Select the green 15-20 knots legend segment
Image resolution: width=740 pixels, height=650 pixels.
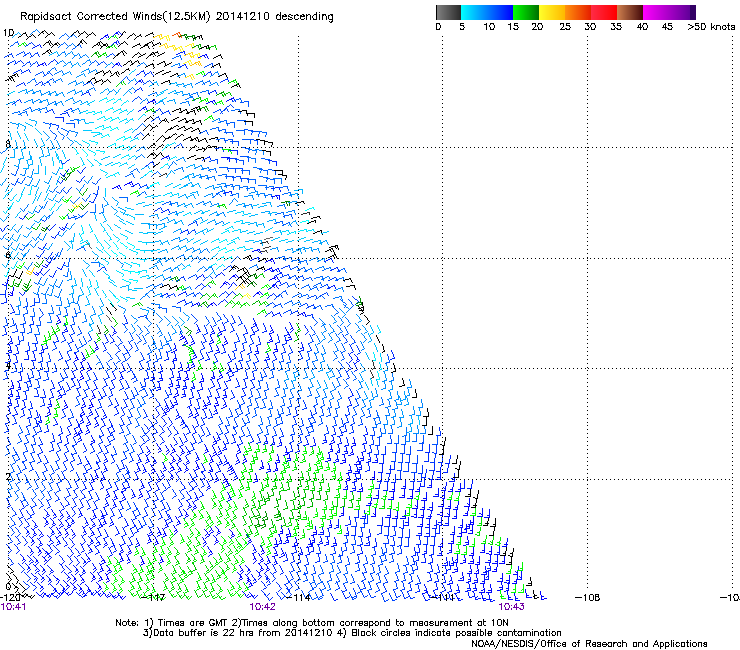click(x=526, y=12)
